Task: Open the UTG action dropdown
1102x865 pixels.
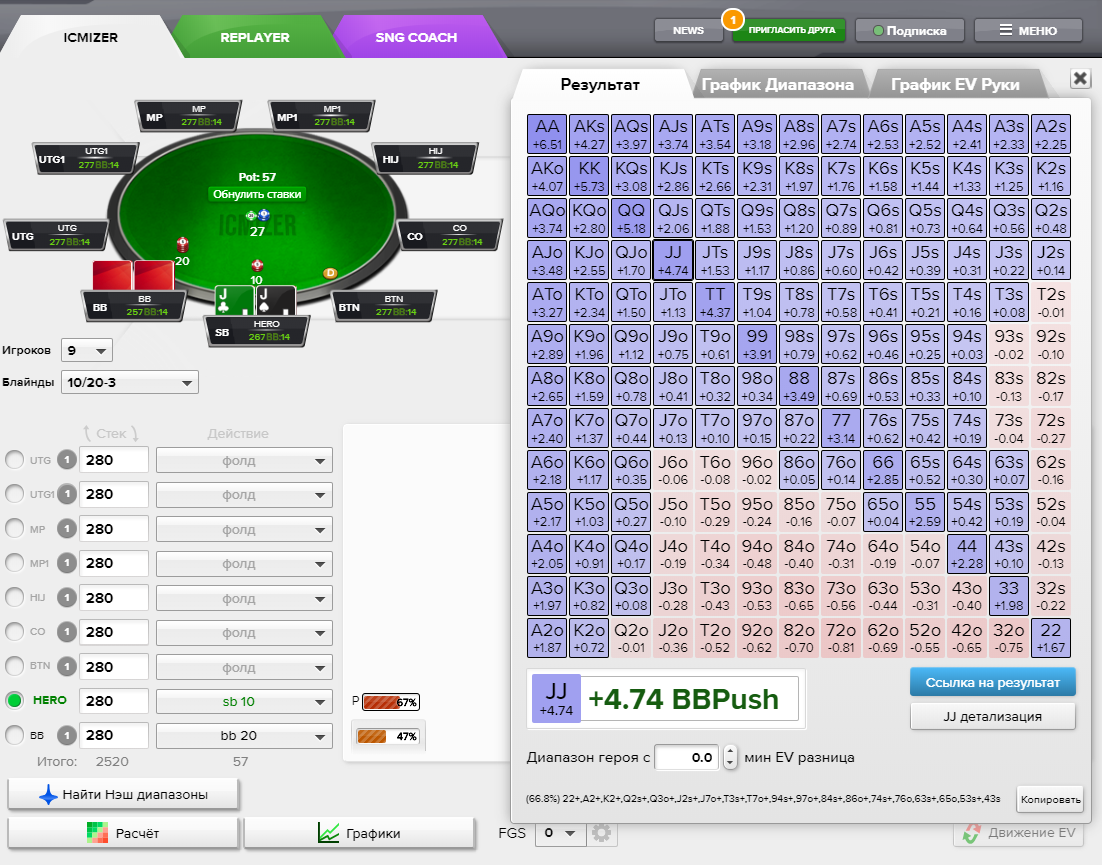Action: 244,461
